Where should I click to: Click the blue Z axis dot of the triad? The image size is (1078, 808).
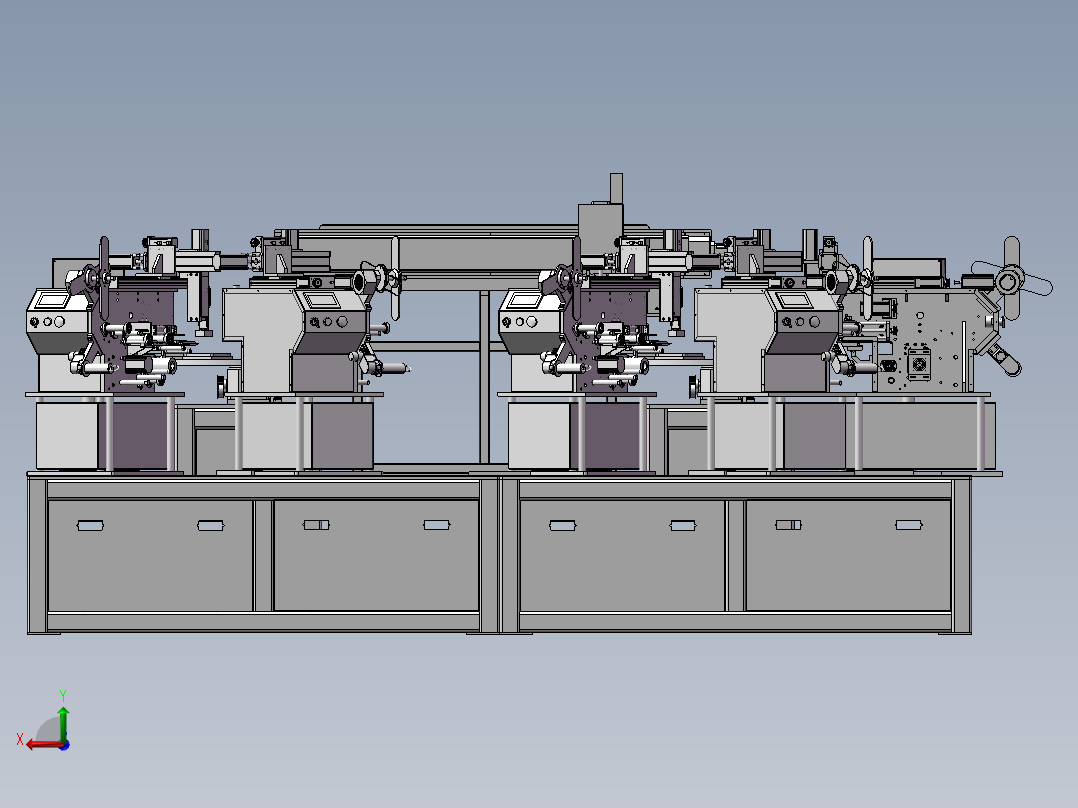click(x=64, y=745)
